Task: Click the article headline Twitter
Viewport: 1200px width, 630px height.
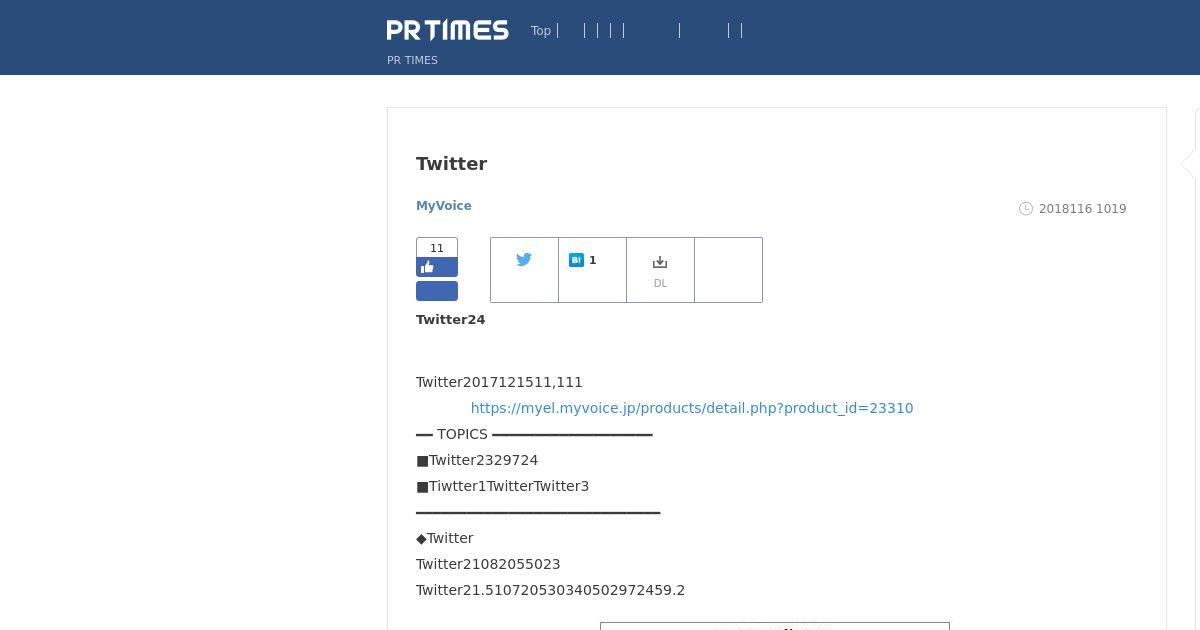Action: tap(451, 164)
